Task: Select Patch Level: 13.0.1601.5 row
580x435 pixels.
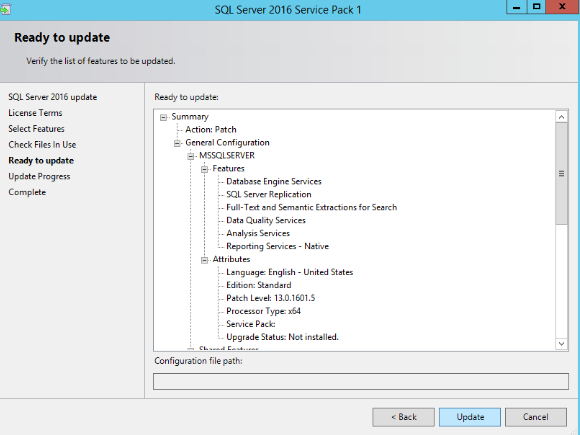Action: (x=270, y=298)
